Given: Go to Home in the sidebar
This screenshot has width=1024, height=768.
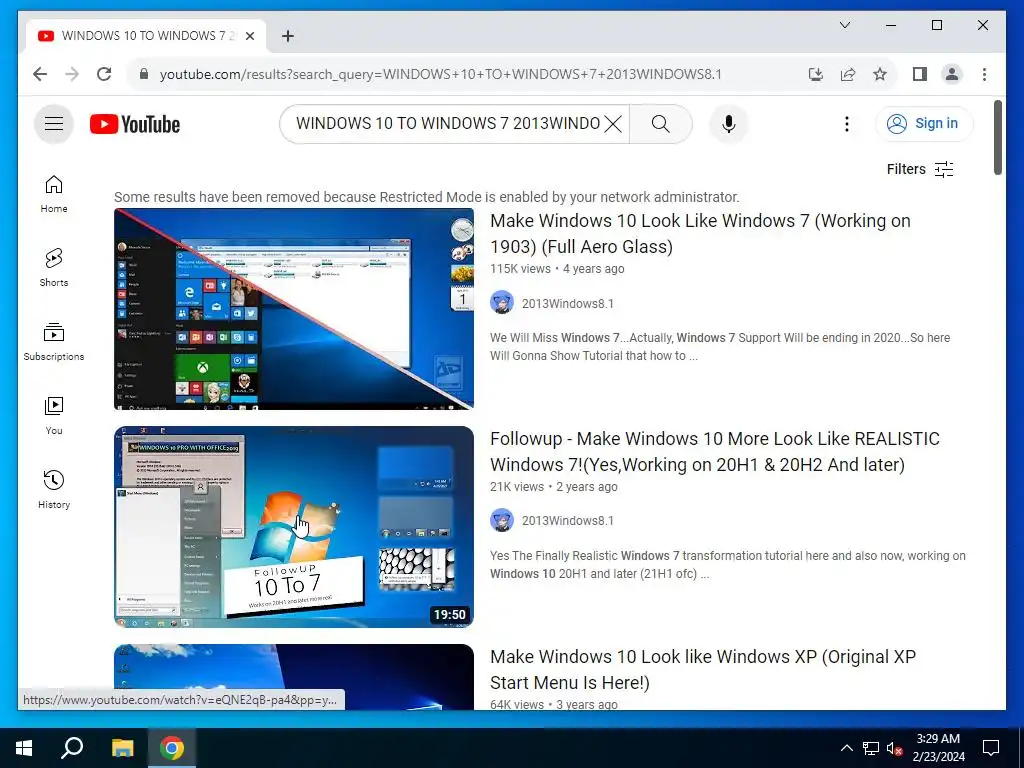Looking at the screenshot, I should click(54, 194).
